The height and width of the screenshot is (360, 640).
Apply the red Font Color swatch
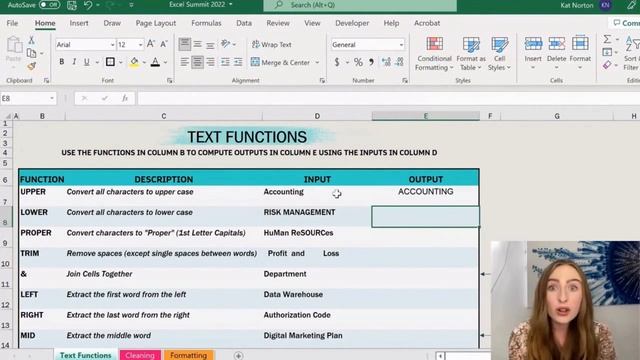155,62
